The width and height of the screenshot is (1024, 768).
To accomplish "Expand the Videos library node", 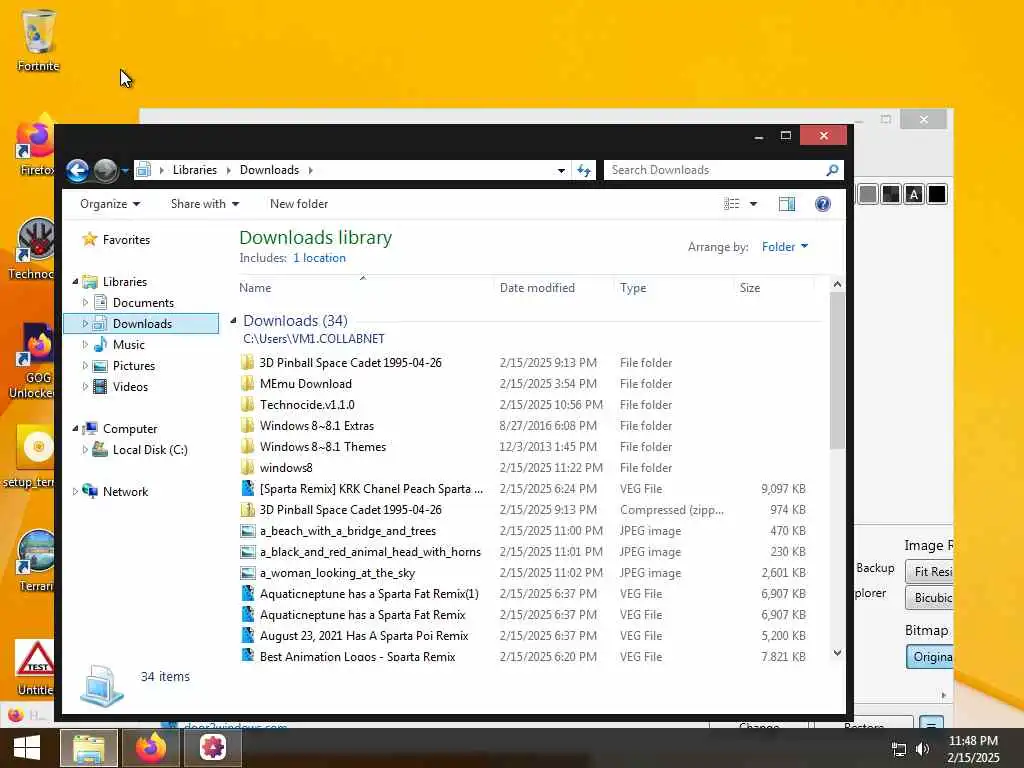I will [85, 387].
